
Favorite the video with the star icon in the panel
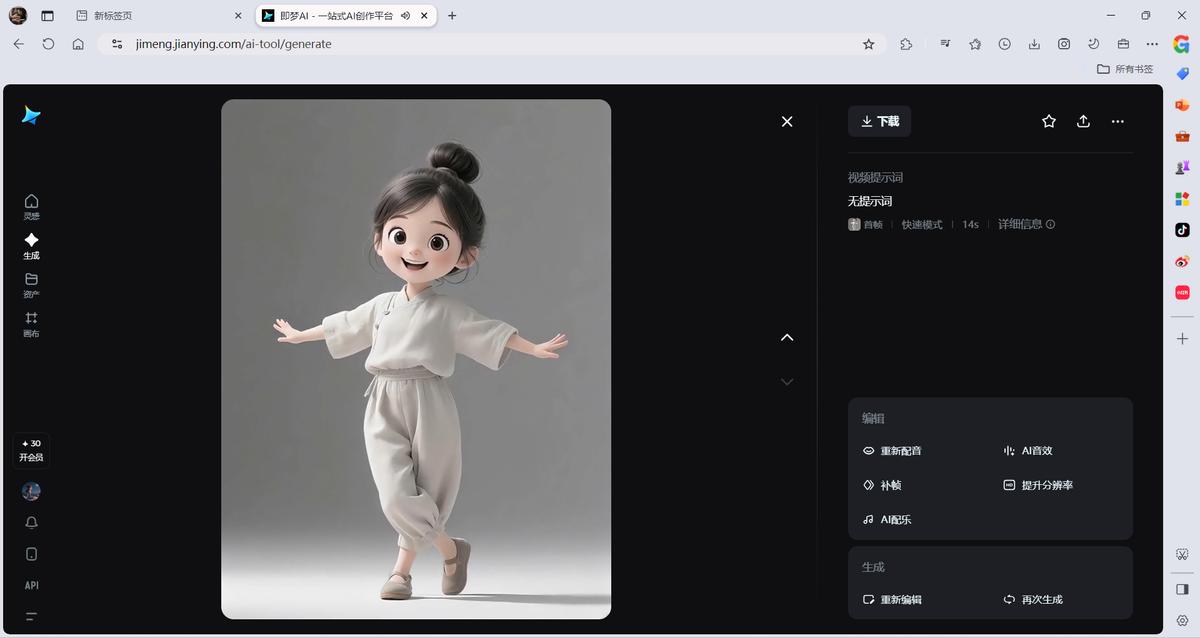coord(1049,121)
